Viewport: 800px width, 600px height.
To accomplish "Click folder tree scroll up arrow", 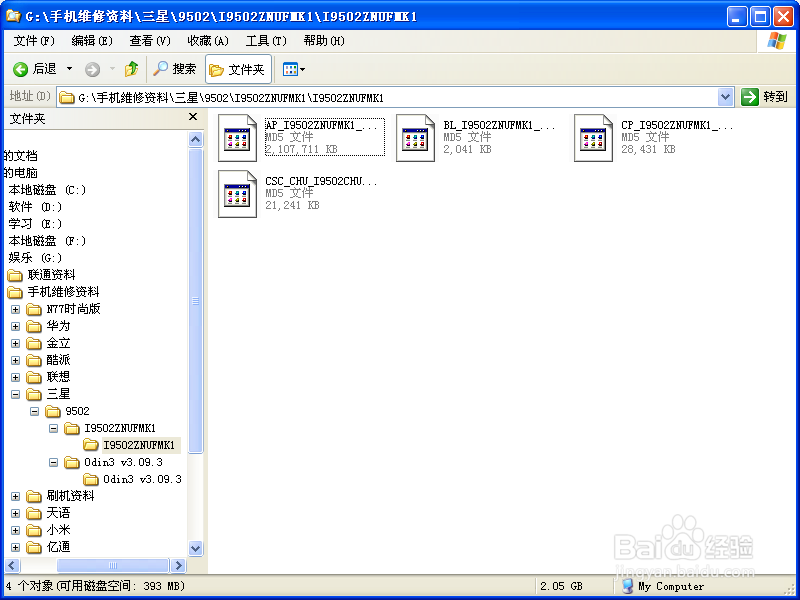I will [x=195, y=139].
